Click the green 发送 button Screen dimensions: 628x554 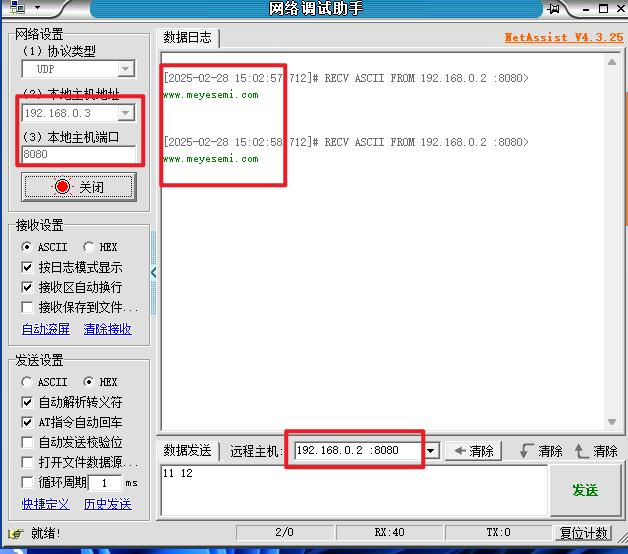click(x=585, y=490)
